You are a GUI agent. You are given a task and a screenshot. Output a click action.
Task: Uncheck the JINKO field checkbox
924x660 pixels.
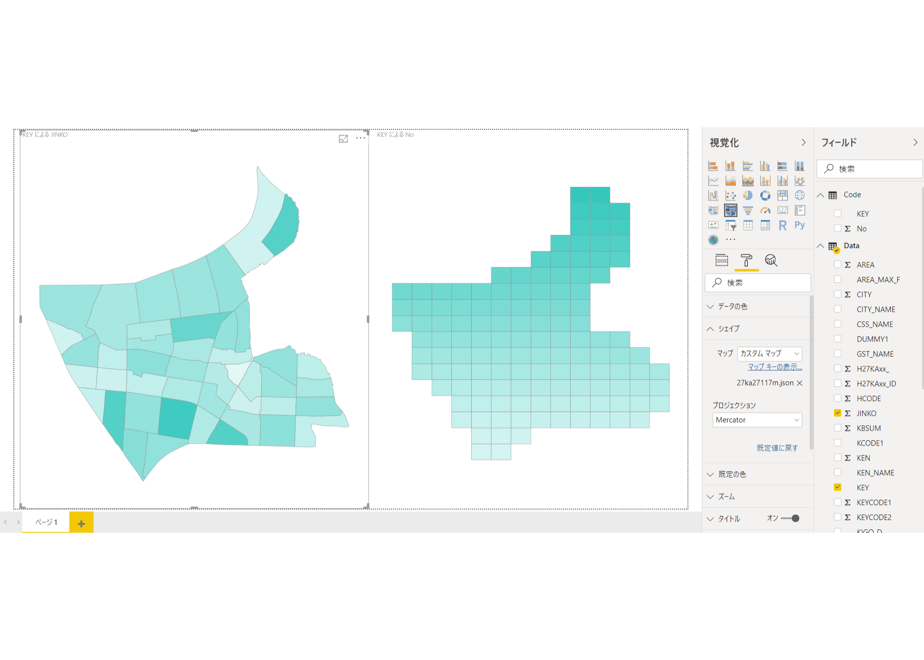[837, 413]
